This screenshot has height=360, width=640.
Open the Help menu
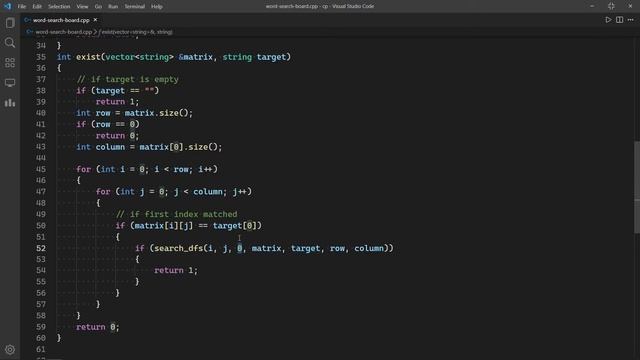(x=157, y=7)
